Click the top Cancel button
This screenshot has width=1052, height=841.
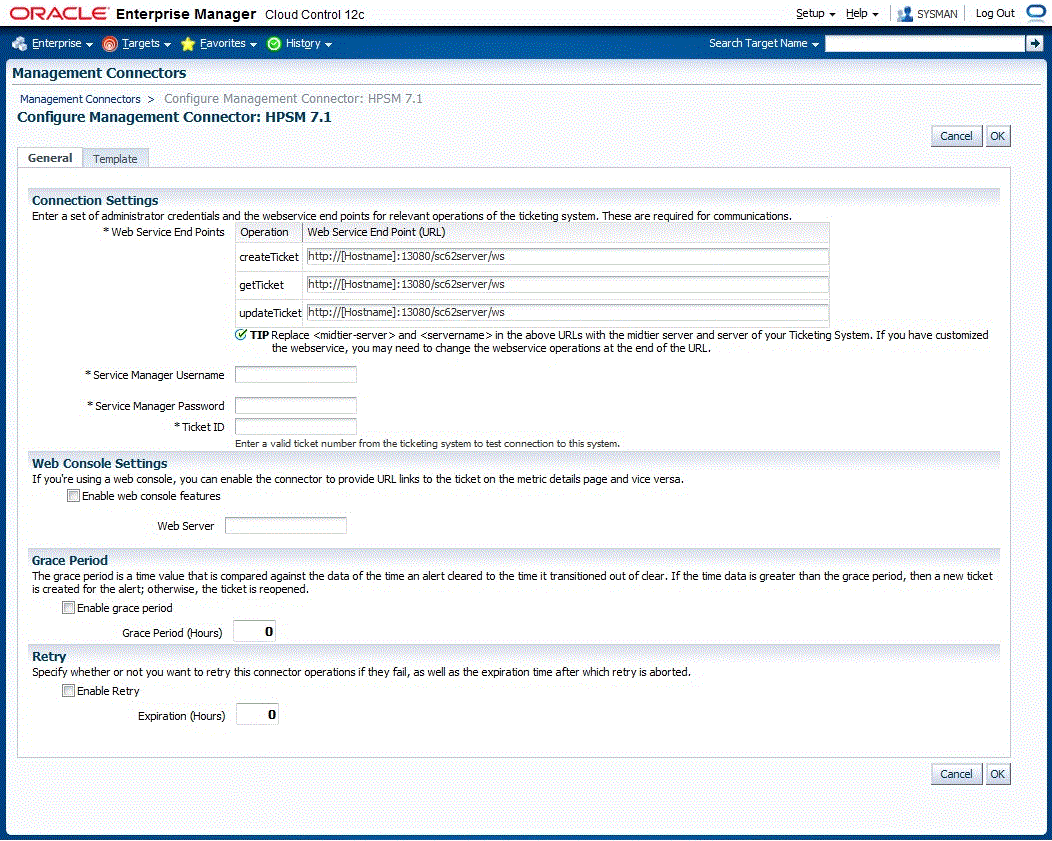point(956,136)
